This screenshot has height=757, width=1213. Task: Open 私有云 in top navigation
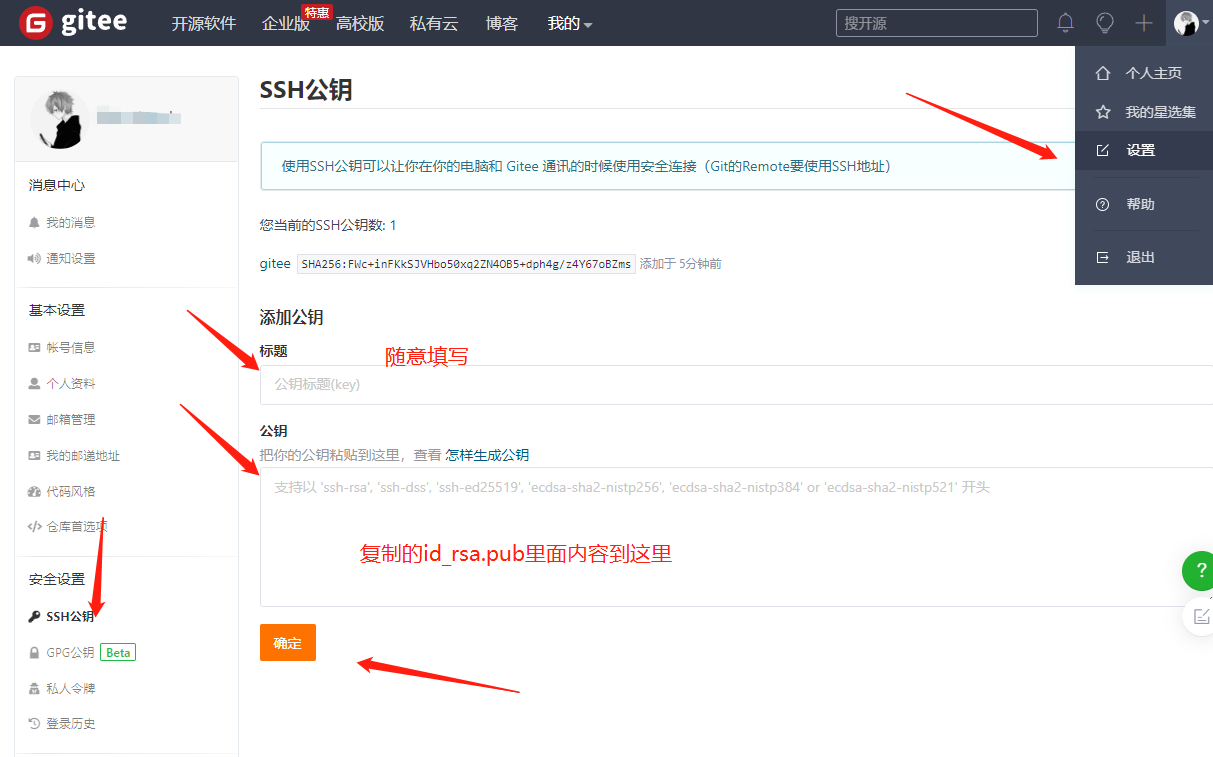434,23
